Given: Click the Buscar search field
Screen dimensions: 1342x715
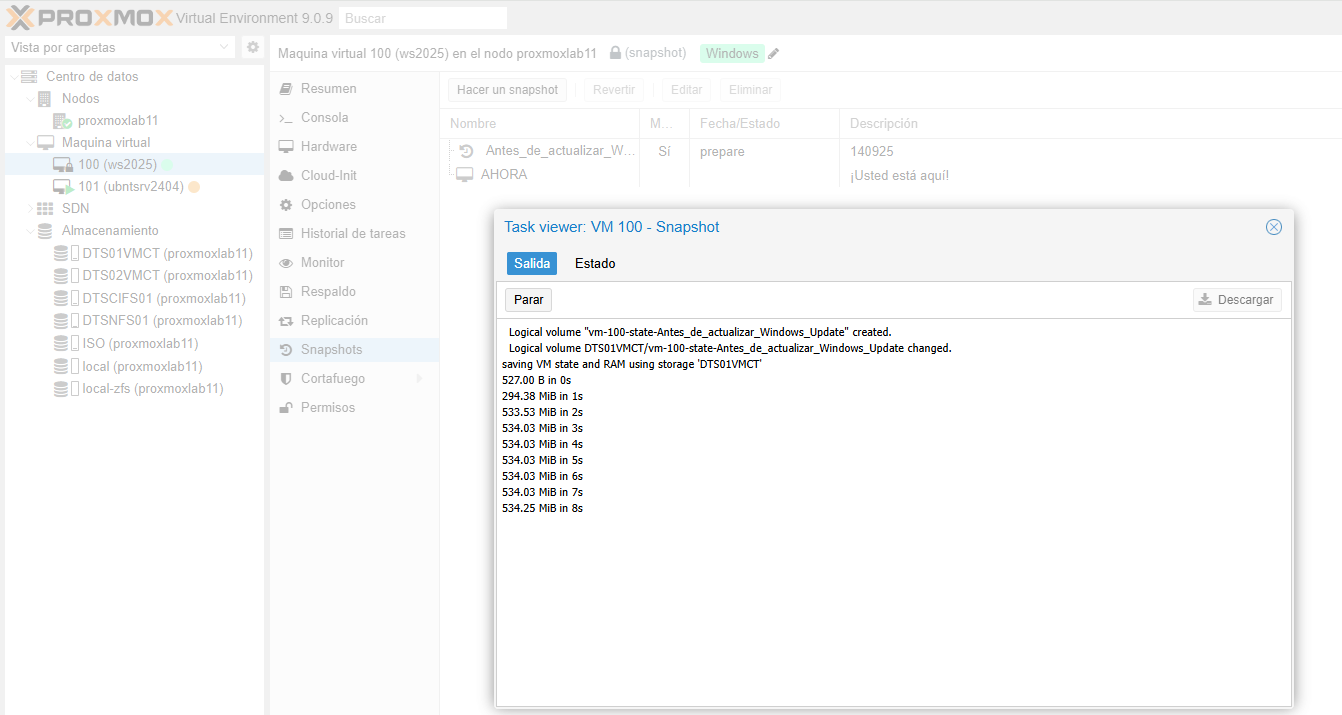Looking at the screenshot, I should 423,18.
